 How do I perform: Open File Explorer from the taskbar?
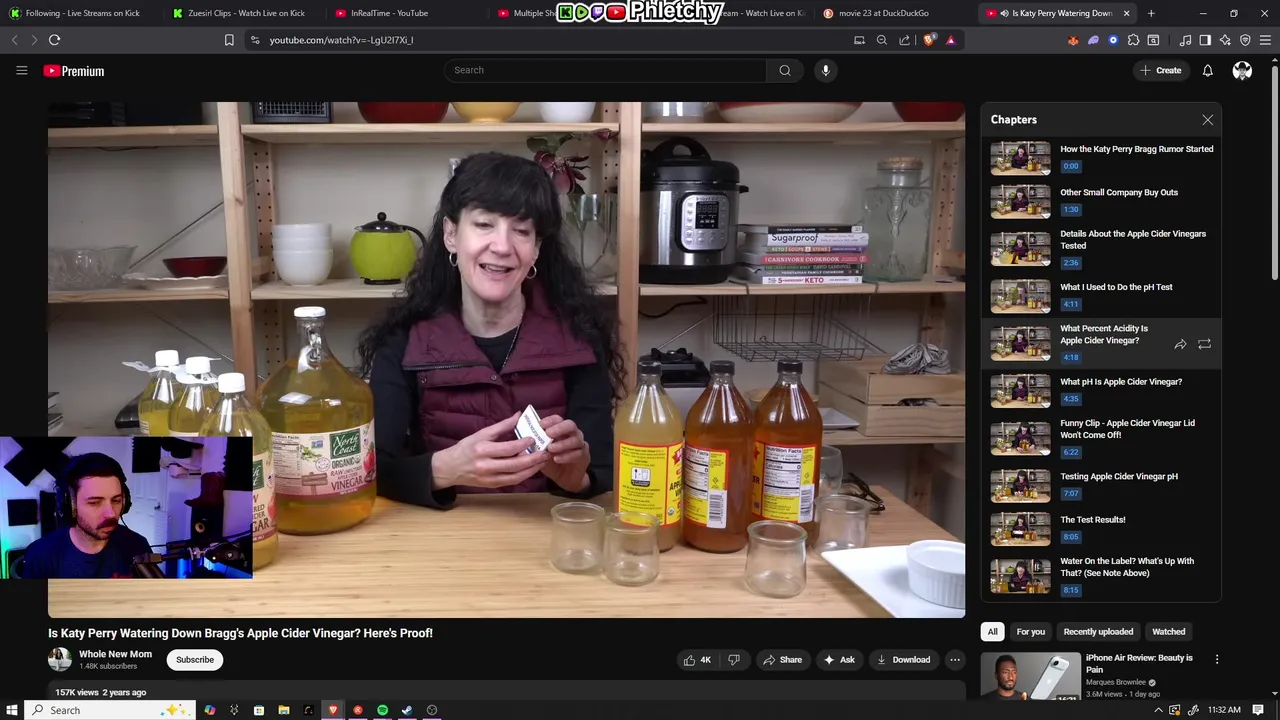click(284, 710)
